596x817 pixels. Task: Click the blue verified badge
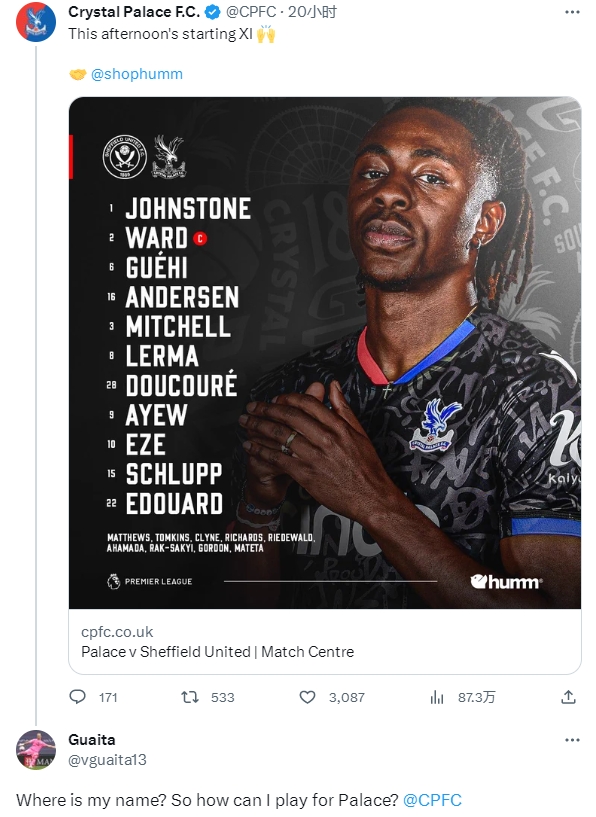pos(213,12)
